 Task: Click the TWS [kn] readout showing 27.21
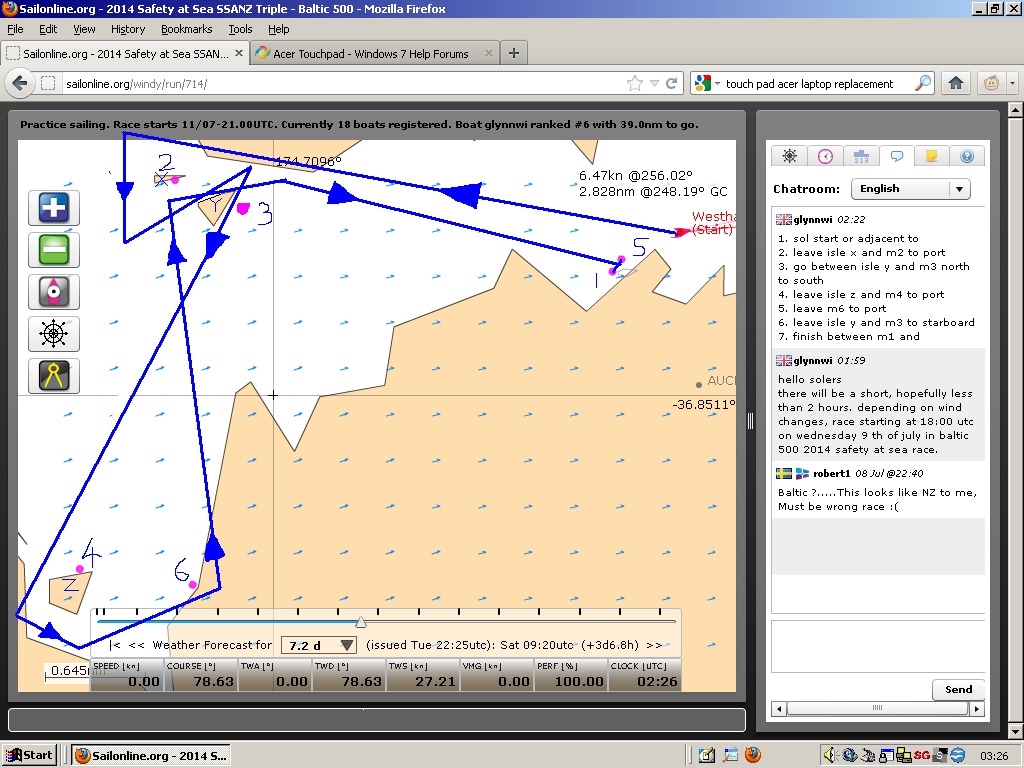[422, 675]
